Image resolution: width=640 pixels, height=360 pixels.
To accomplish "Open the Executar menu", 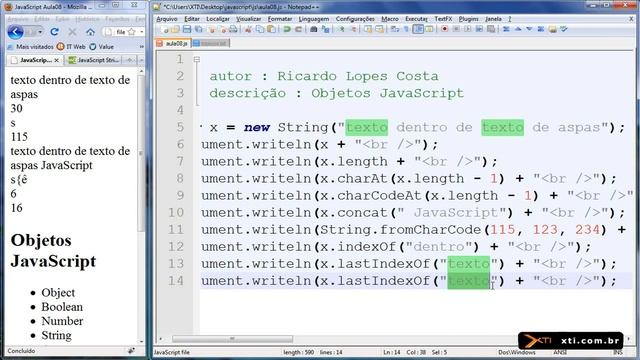I will pyautogui.click(x=416, y=19).
